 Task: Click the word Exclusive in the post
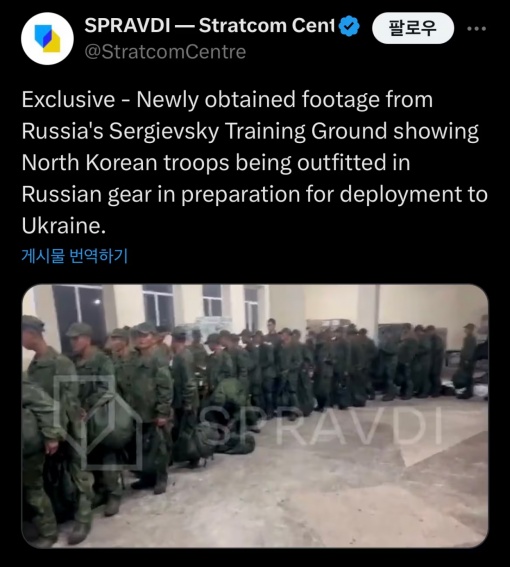pos(68,99)
